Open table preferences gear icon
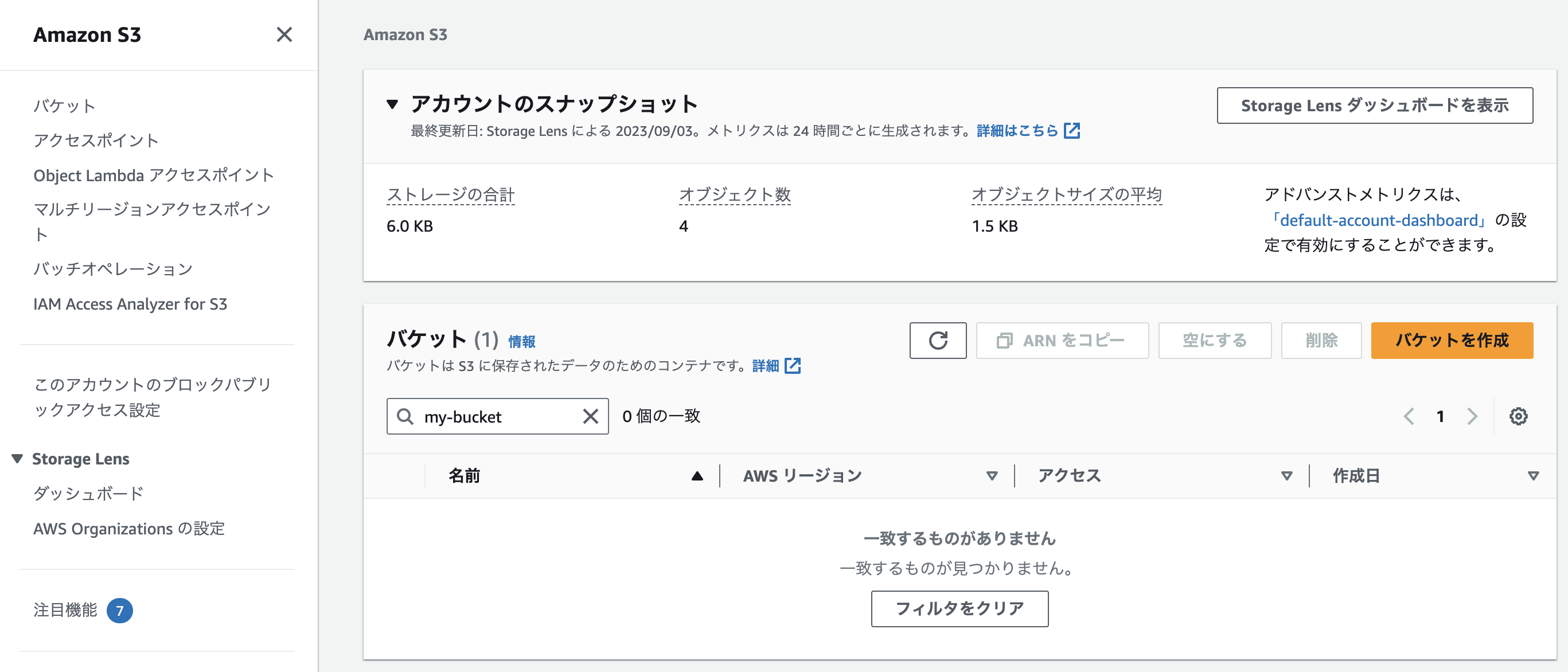 pyautogui.click(x=1518, y=416)
